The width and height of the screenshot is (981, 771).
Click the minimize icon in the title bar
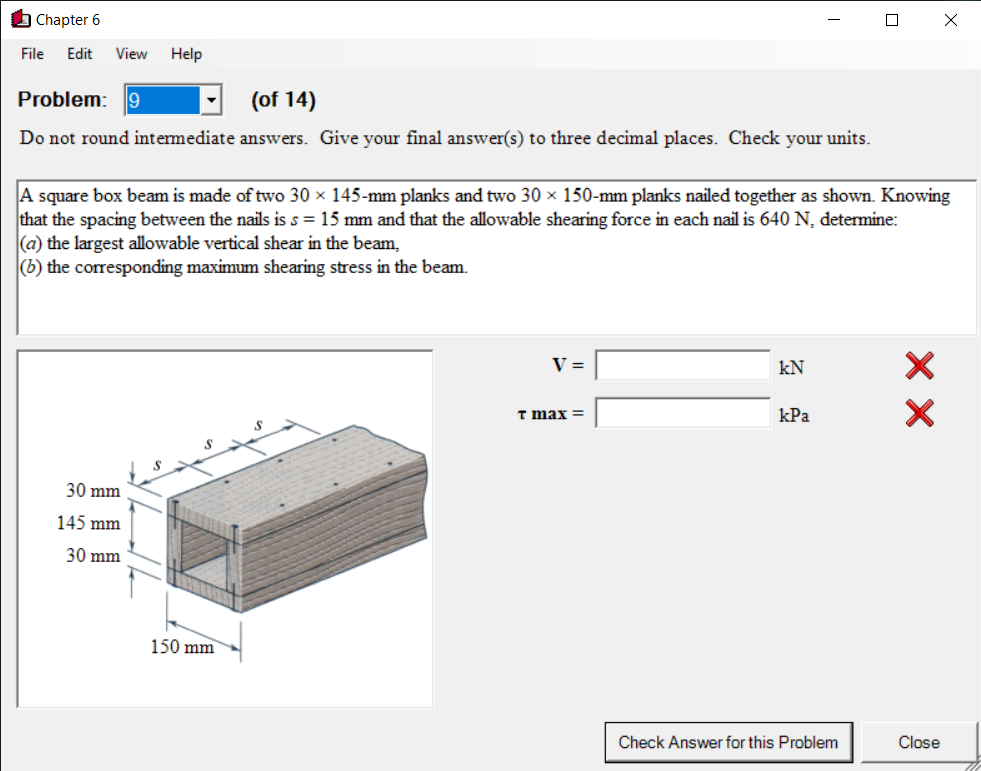click(833, 19)
